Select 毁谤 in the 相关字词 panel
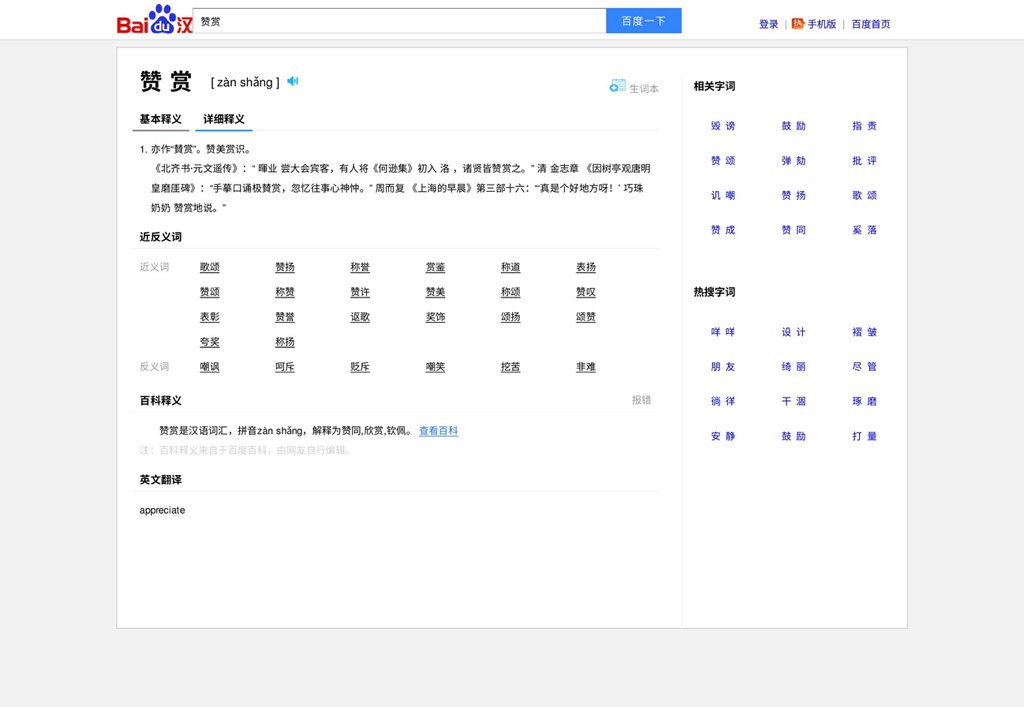The width and height of the screenshot is (1024, 707). [x=722, y=125]
